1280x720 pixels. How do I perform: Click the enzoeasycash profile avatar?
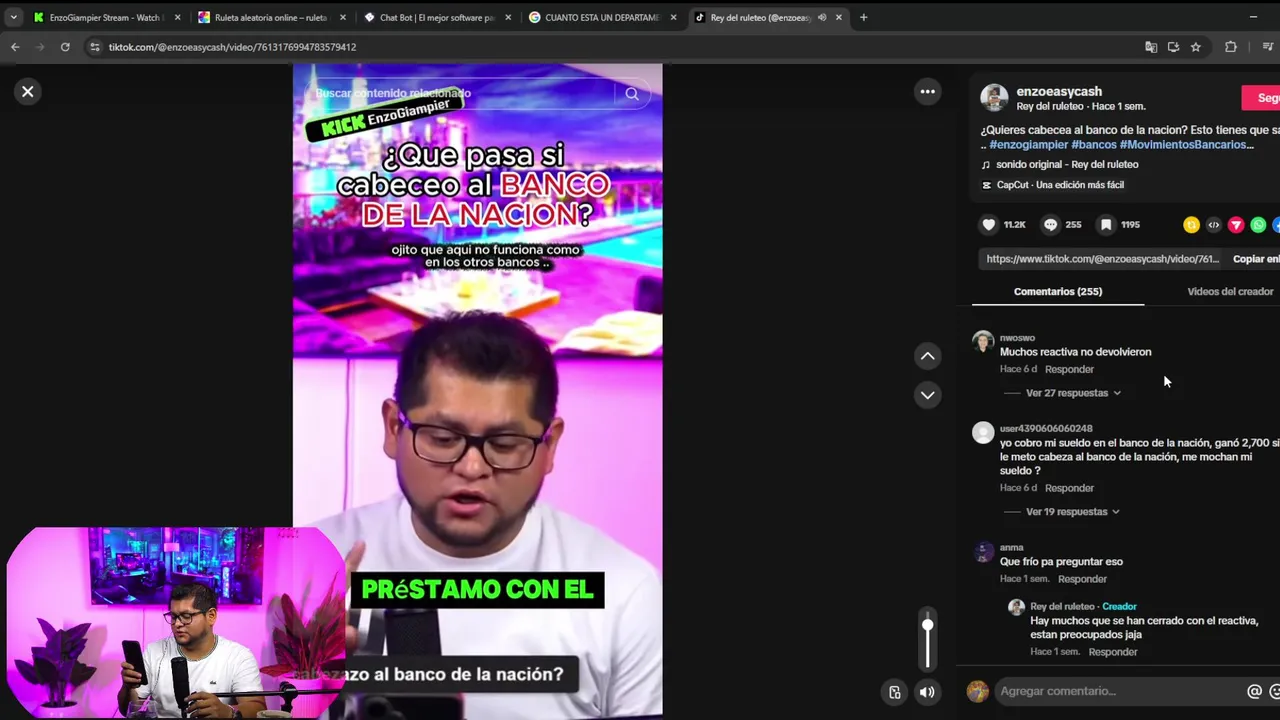click(994, 97)
